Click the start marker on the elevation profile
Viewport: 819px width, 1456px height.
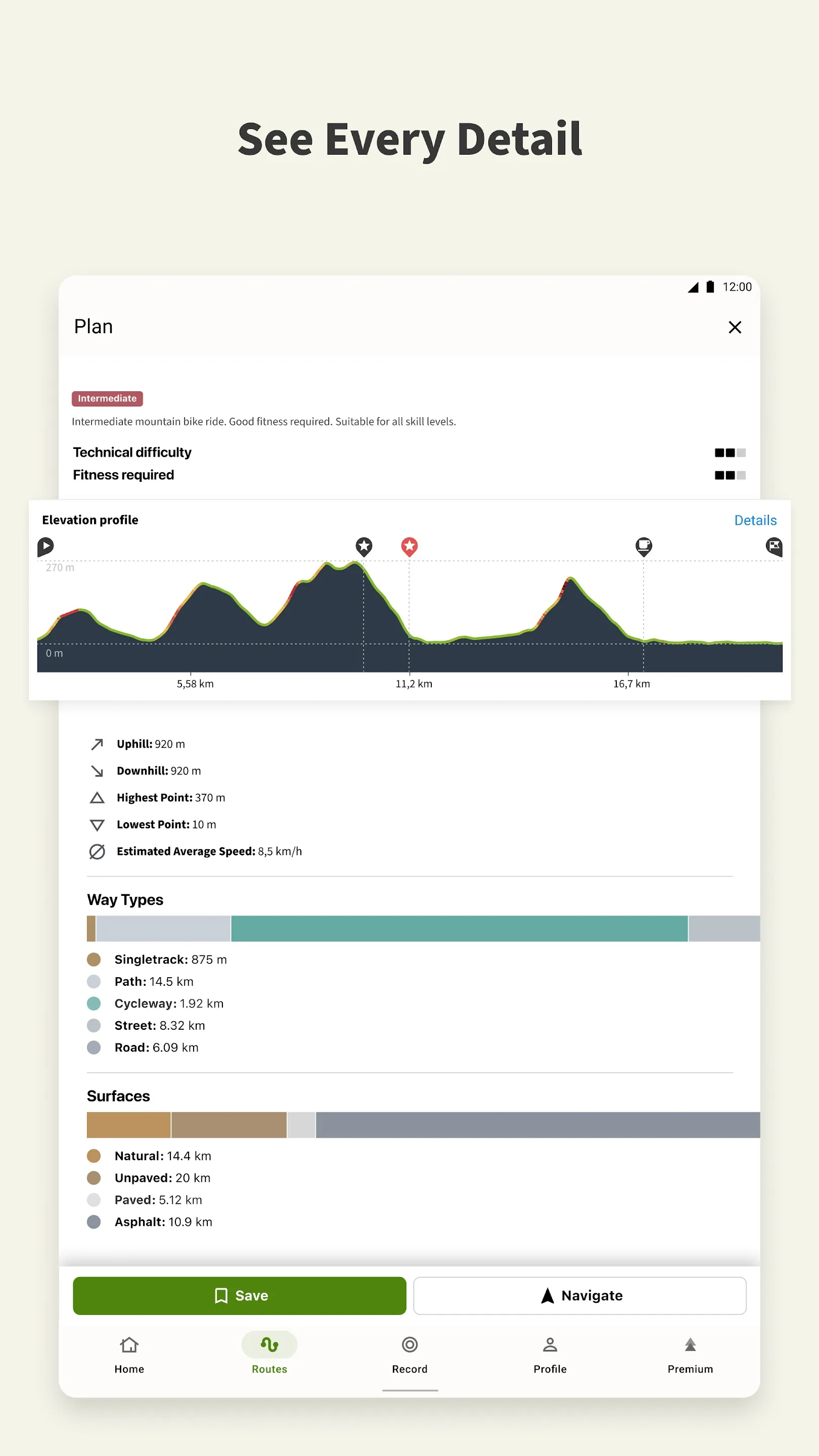[46, 547]
